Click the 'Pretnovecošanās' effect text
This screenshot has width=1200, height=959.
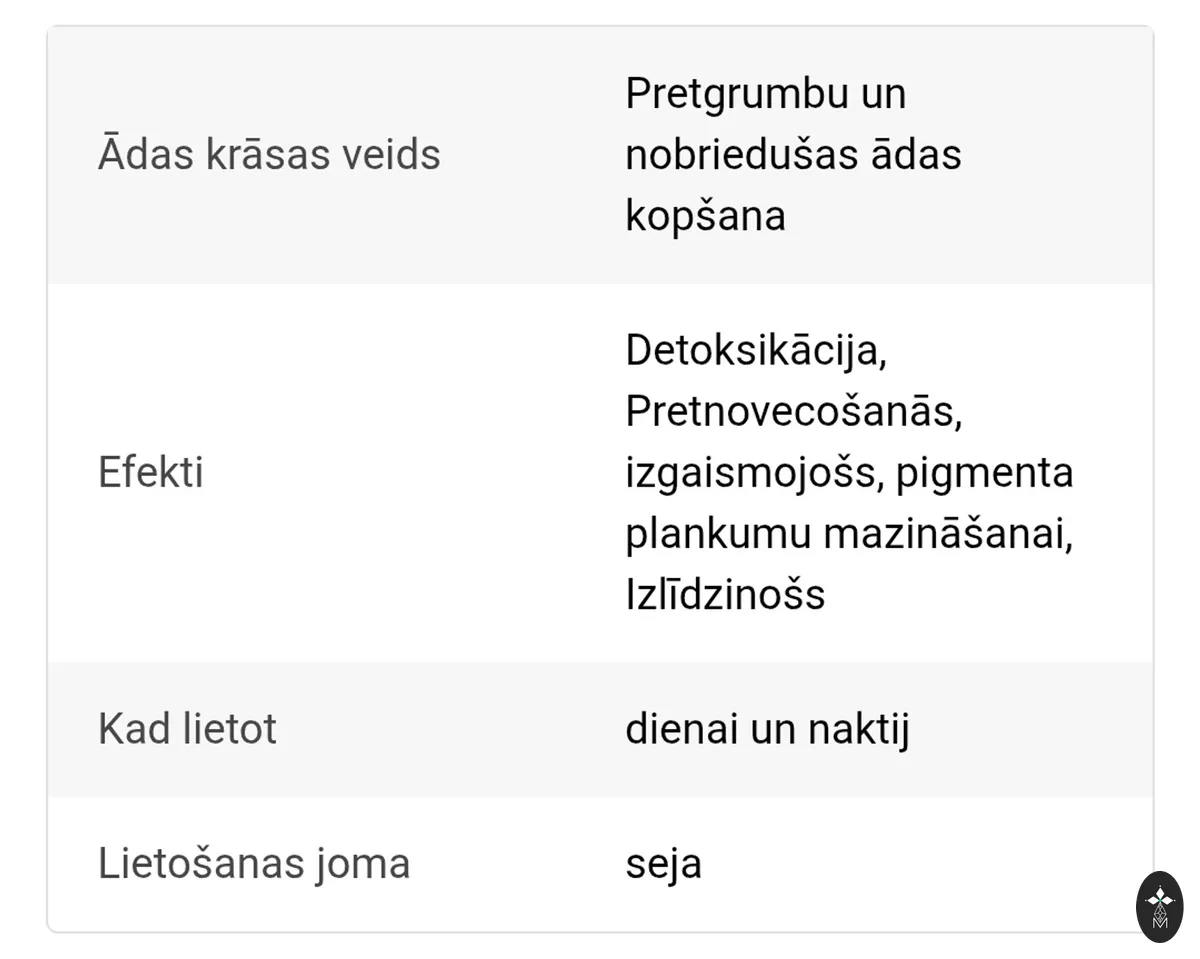(794, 410)
